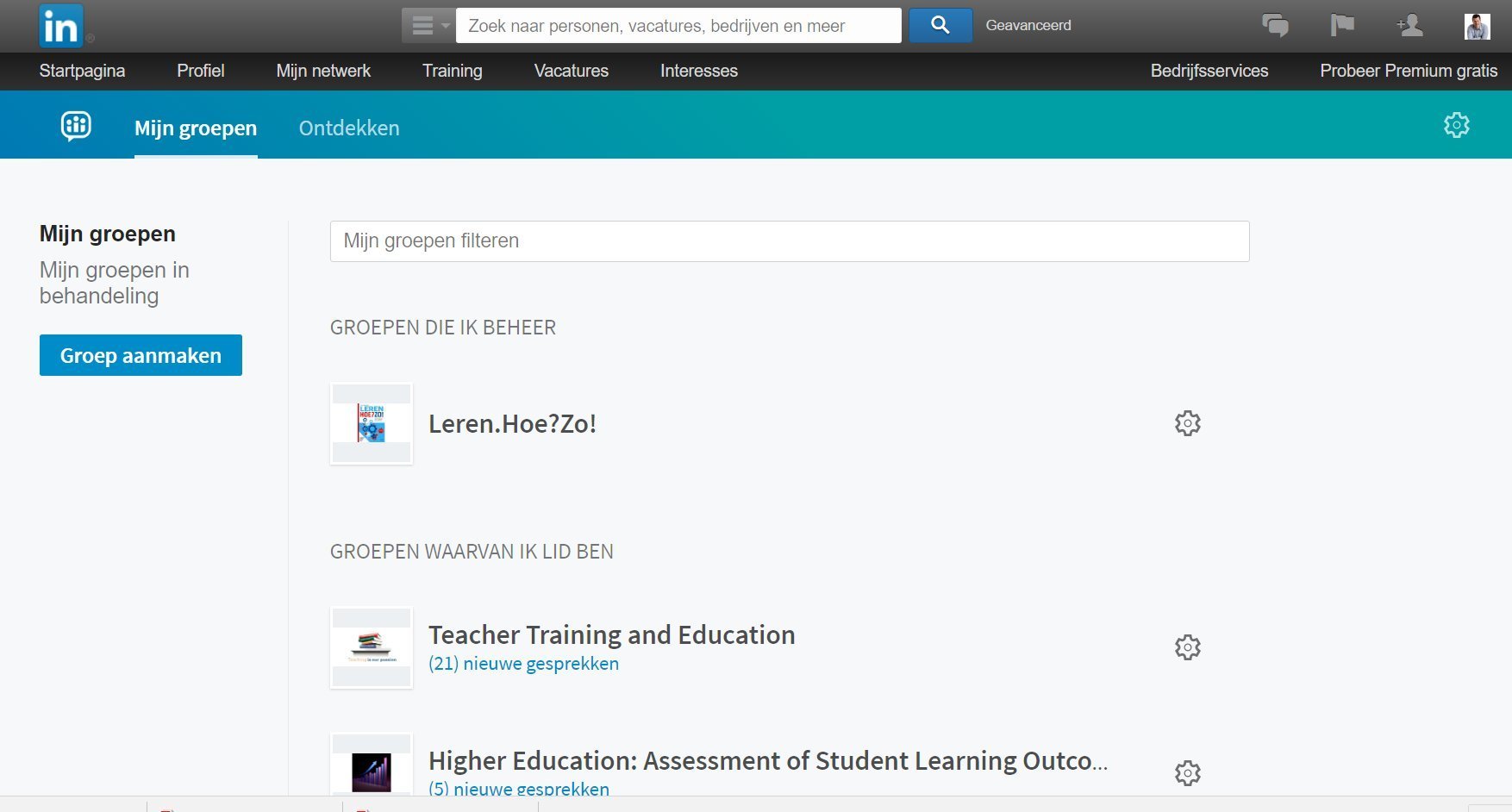1512x812 pixels.
Task: Open the Profiel menu
Action: 201,71
